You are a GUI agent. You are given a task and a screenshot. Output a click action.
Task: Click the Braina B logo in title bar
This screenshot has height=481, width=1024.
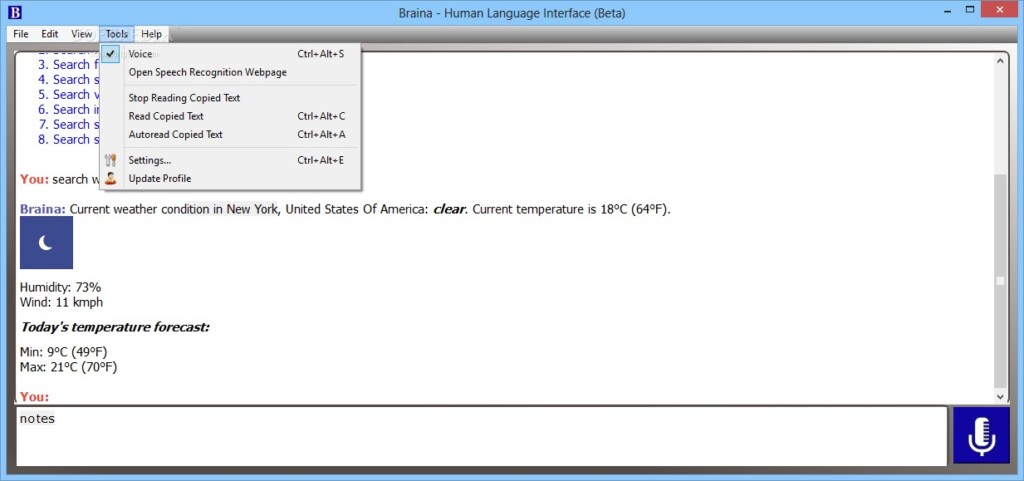[x=15, y=12]
